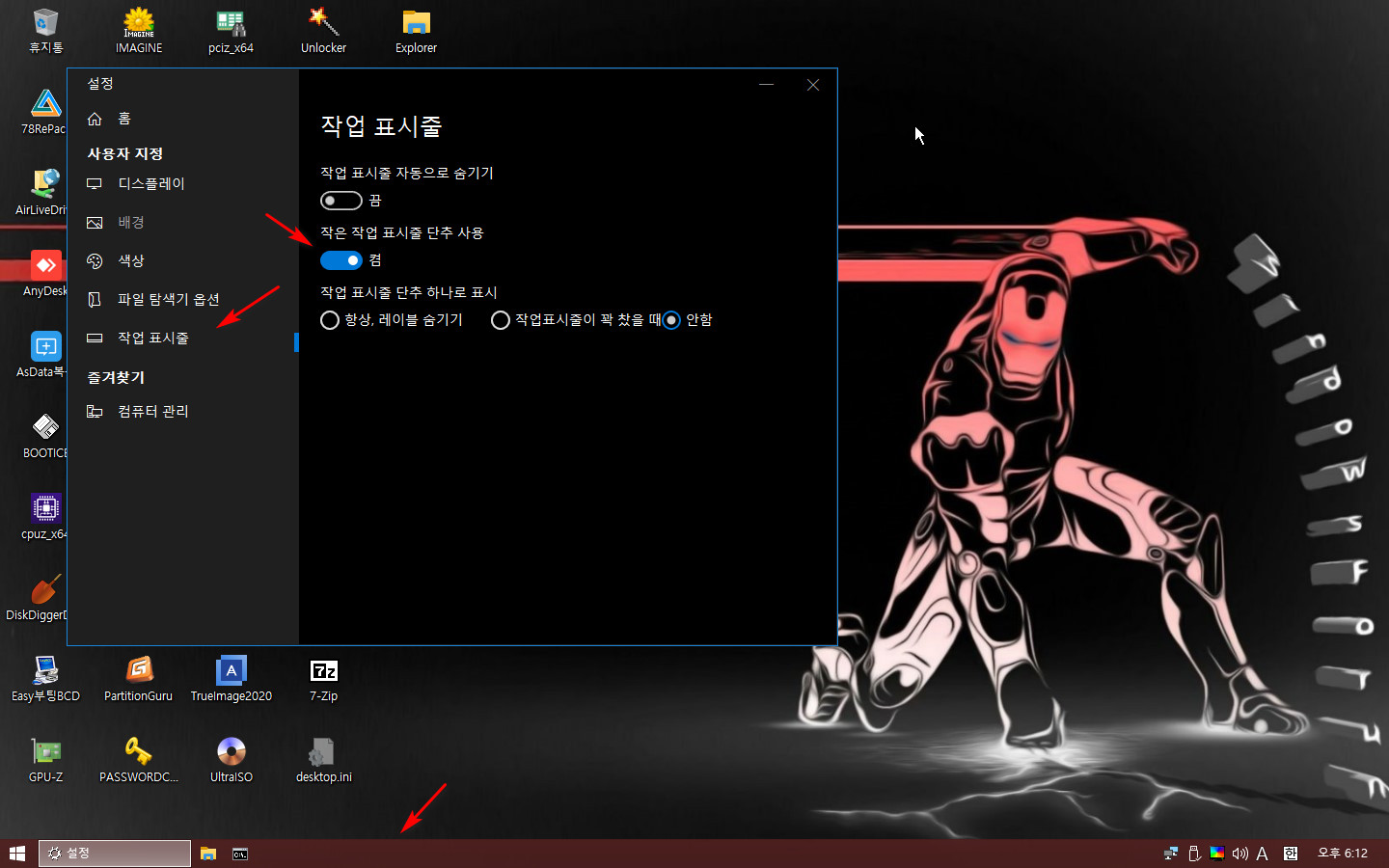Open BOOTICE desktop icon
Viewport: 1389px width, 868px height.
pyautogui.click(x=44, y=436)
